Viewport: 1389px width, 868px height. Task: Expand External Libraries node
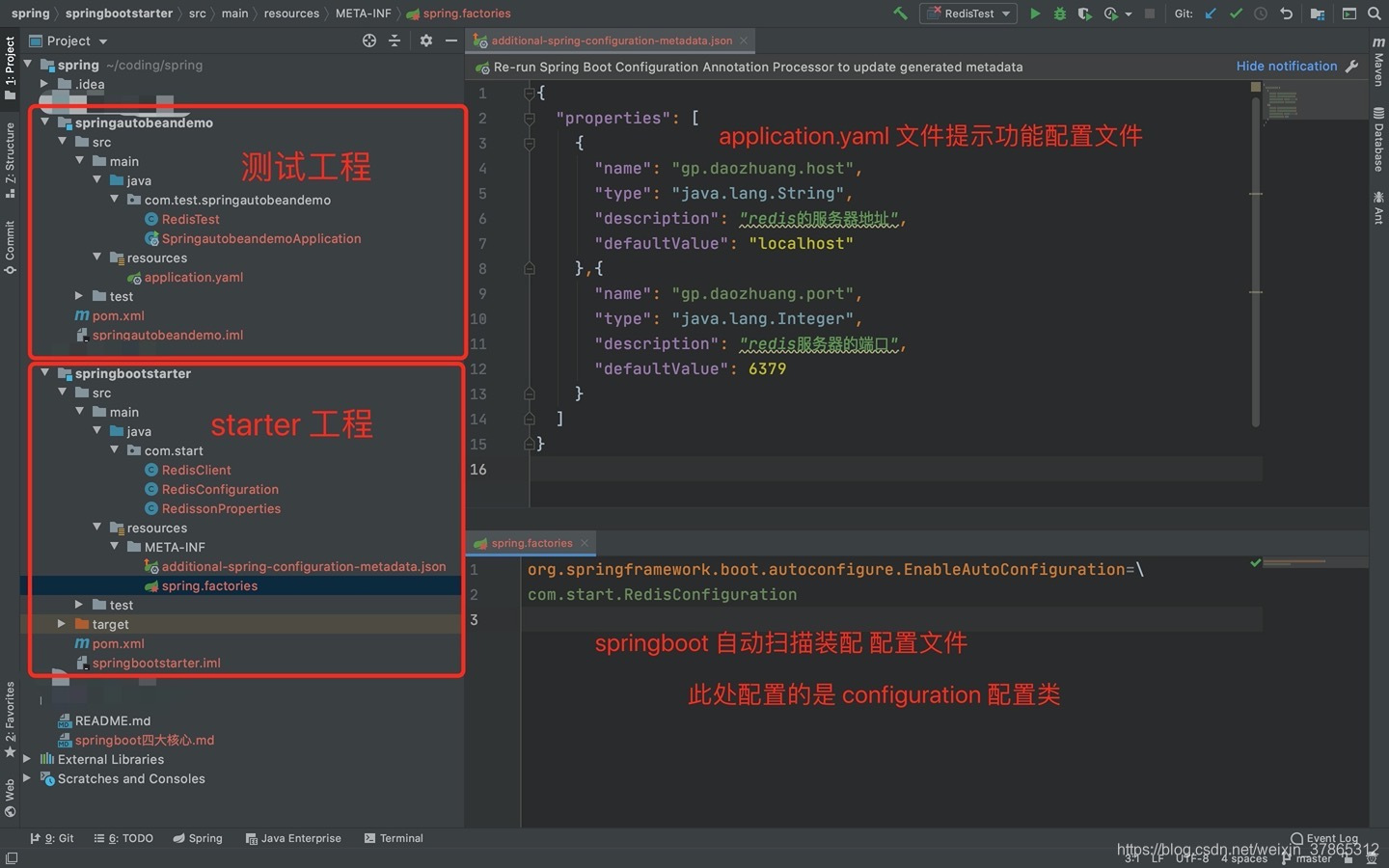[27, 759]
